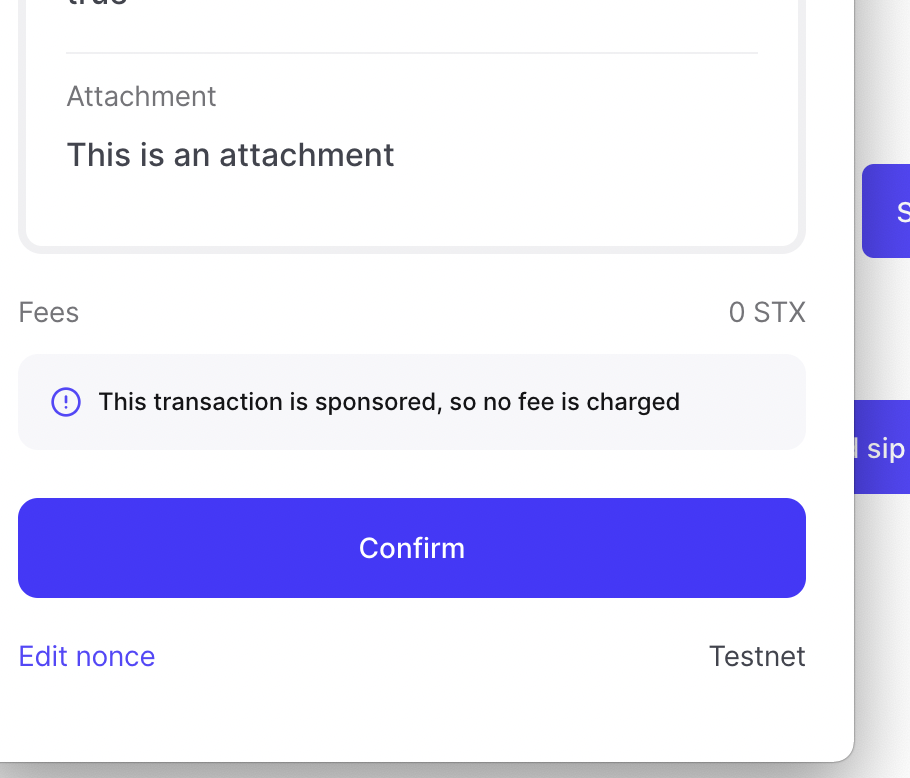This screenshot has width=910, height=778.
Task: Click the blue alert icon before the sponsored message
Action: pyautogui.click(x=66, y=401)
